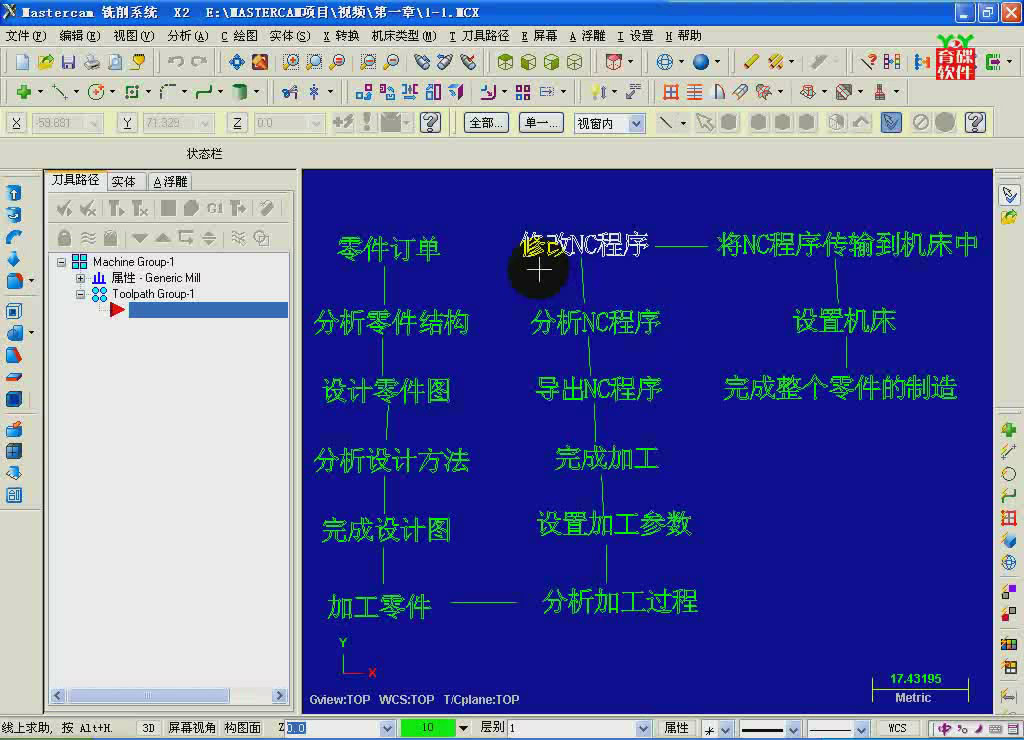Click the 构图面 button
This screenshot has width=1024, height=740.
[243, 728]
